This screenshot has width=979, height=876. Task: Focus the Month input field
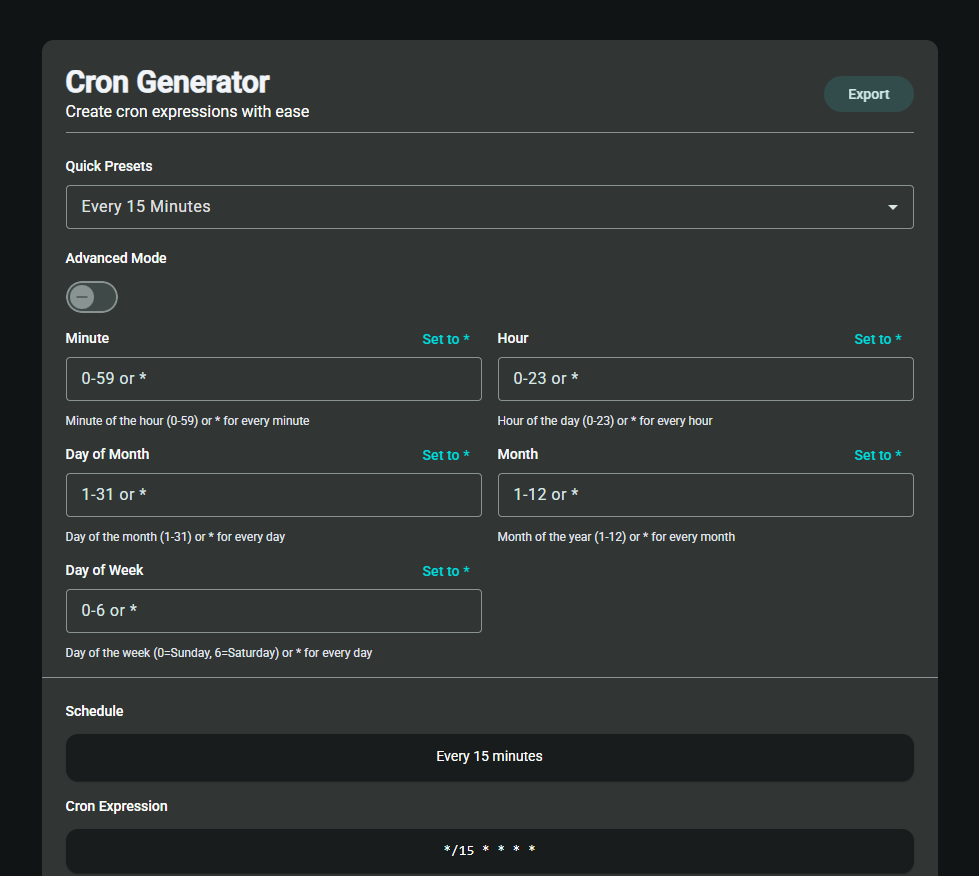pyautogui.click(x=706, y=495)
